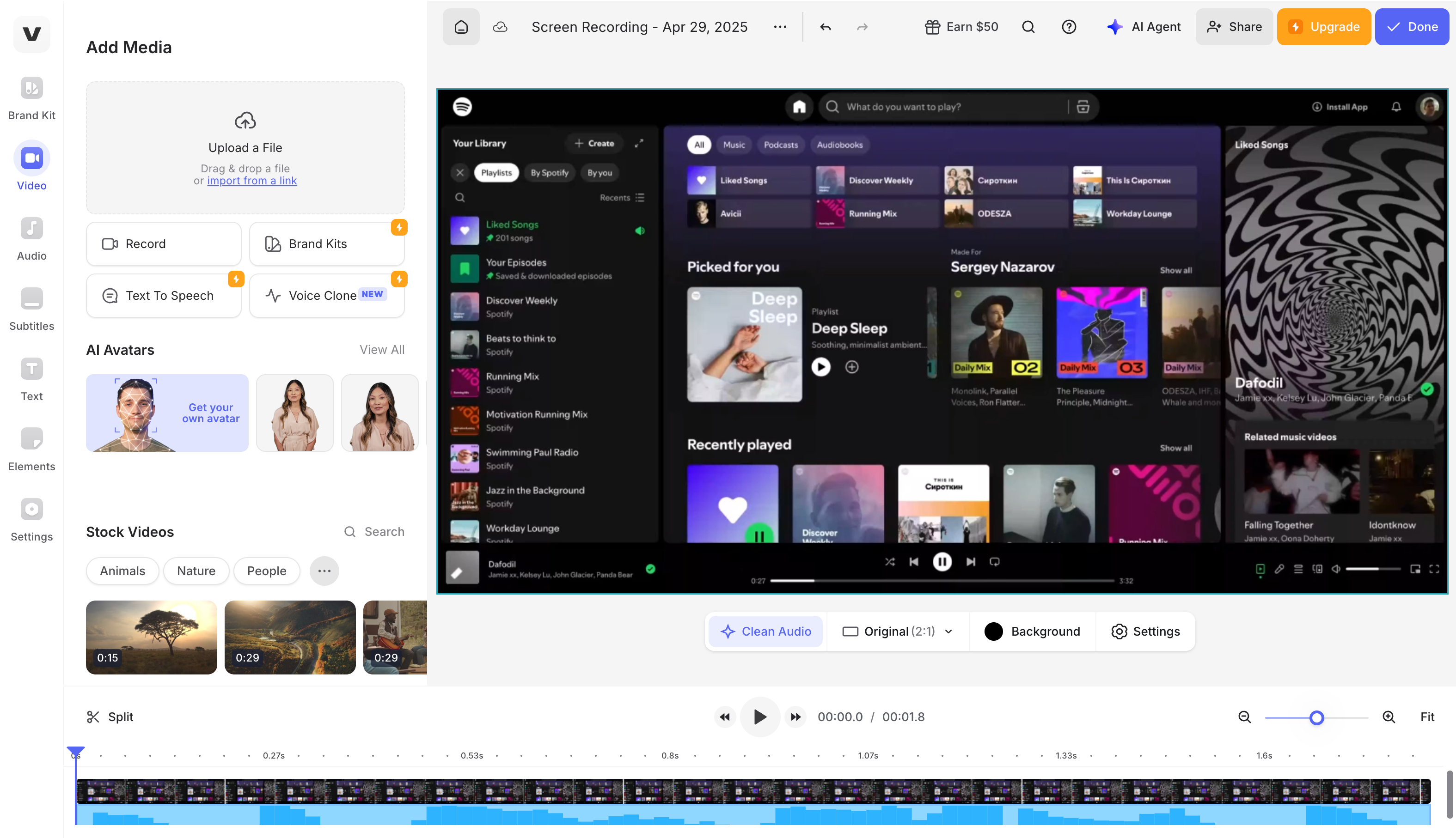This screenshot has width=1456, height=838.
Task: Click the cloud save status icon
Action: (x=500, y=27)
